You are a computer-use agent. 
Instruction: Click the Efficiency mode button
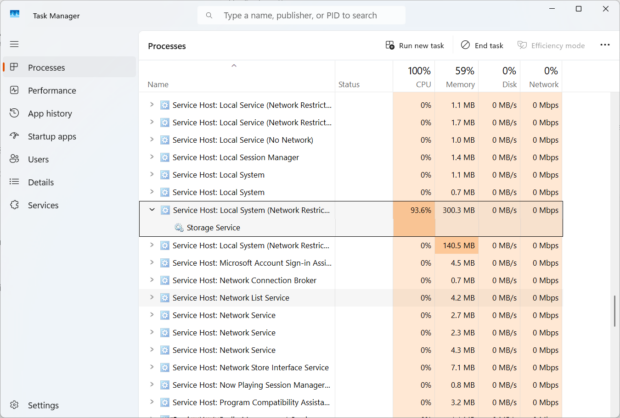(x=551, y=45)
